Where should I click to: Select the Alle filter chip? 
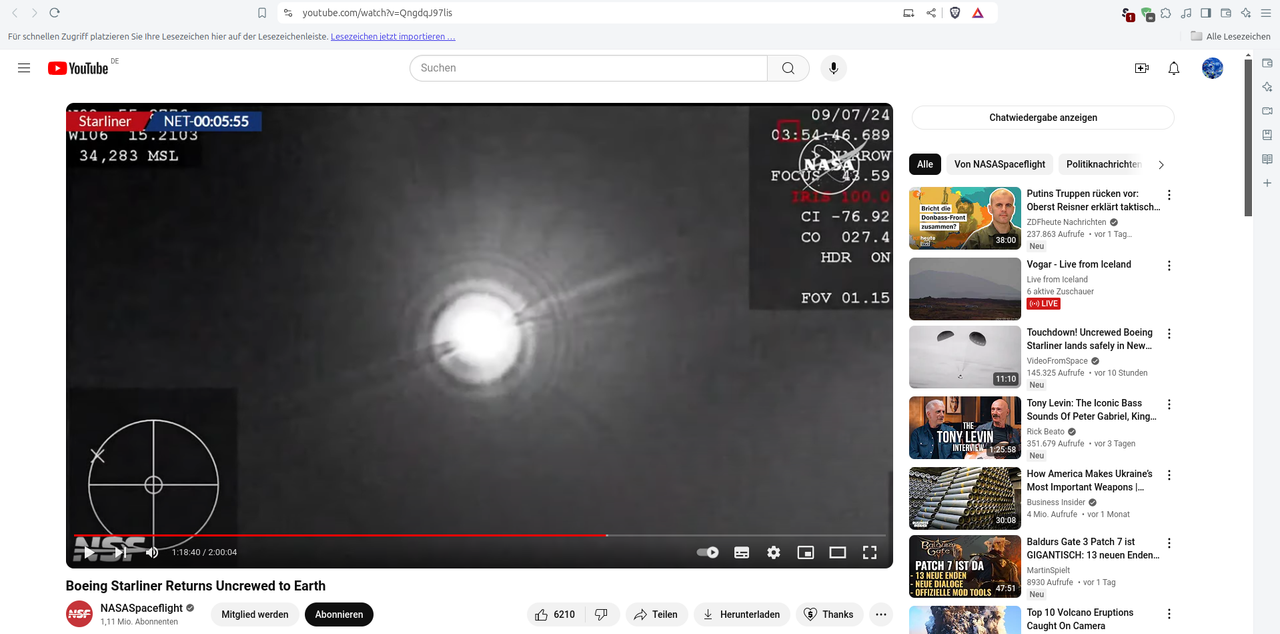tap(925, 164)
